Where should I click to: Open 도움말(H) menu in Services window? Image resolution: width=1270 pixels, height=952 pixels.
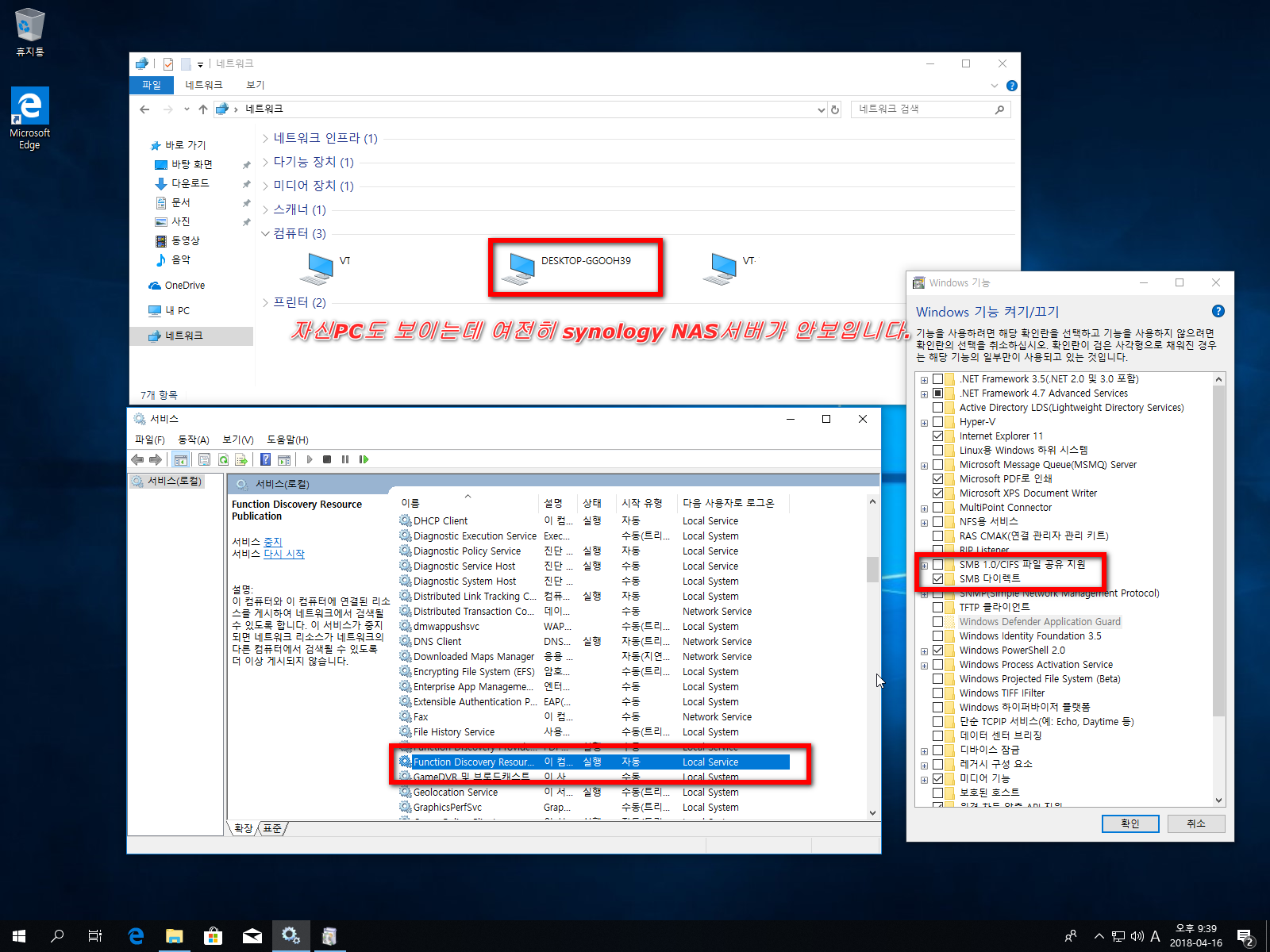pyautogui.click(x=287, y=440)
